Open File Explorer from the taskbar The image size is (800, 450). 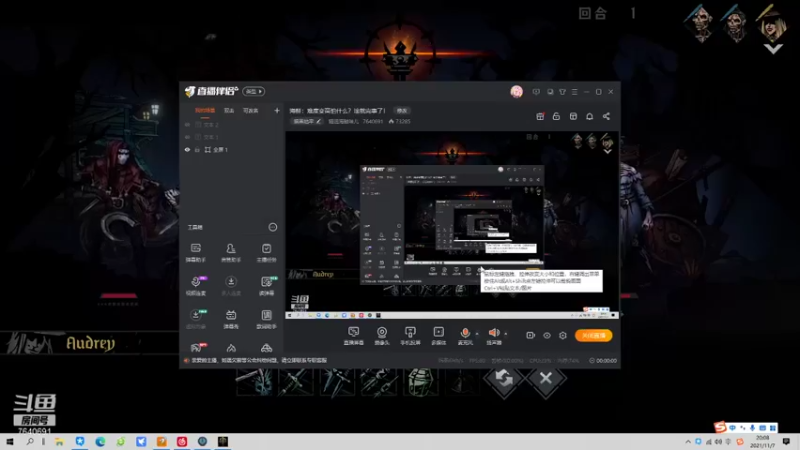pyautogui.click(x=59, y=442)
